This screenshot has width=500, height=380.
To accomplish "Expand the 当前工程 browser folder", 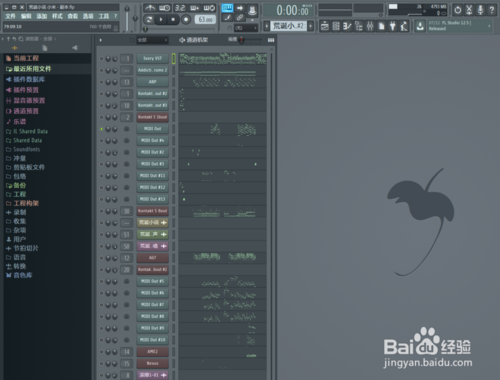I will tap(26, 58).
